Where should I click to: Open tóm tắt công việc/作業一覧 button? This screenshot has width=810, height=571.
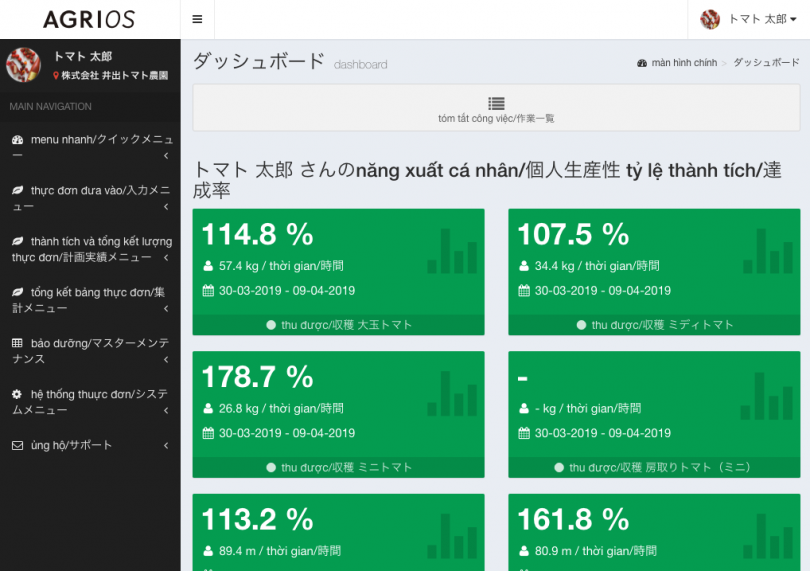click(x=496, y=108)
